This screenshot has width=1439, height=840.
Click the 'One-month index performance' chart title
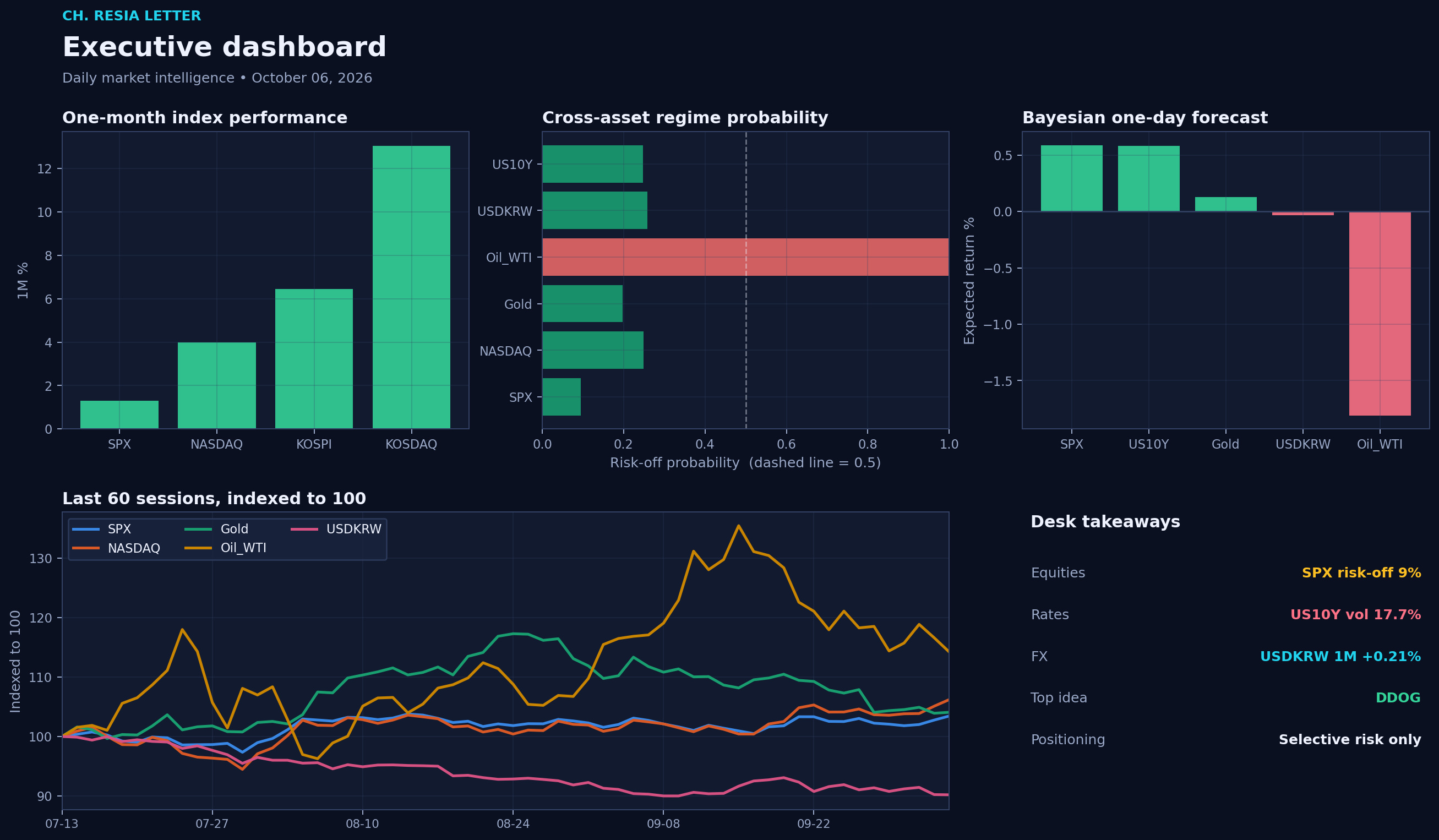(205, 118)
